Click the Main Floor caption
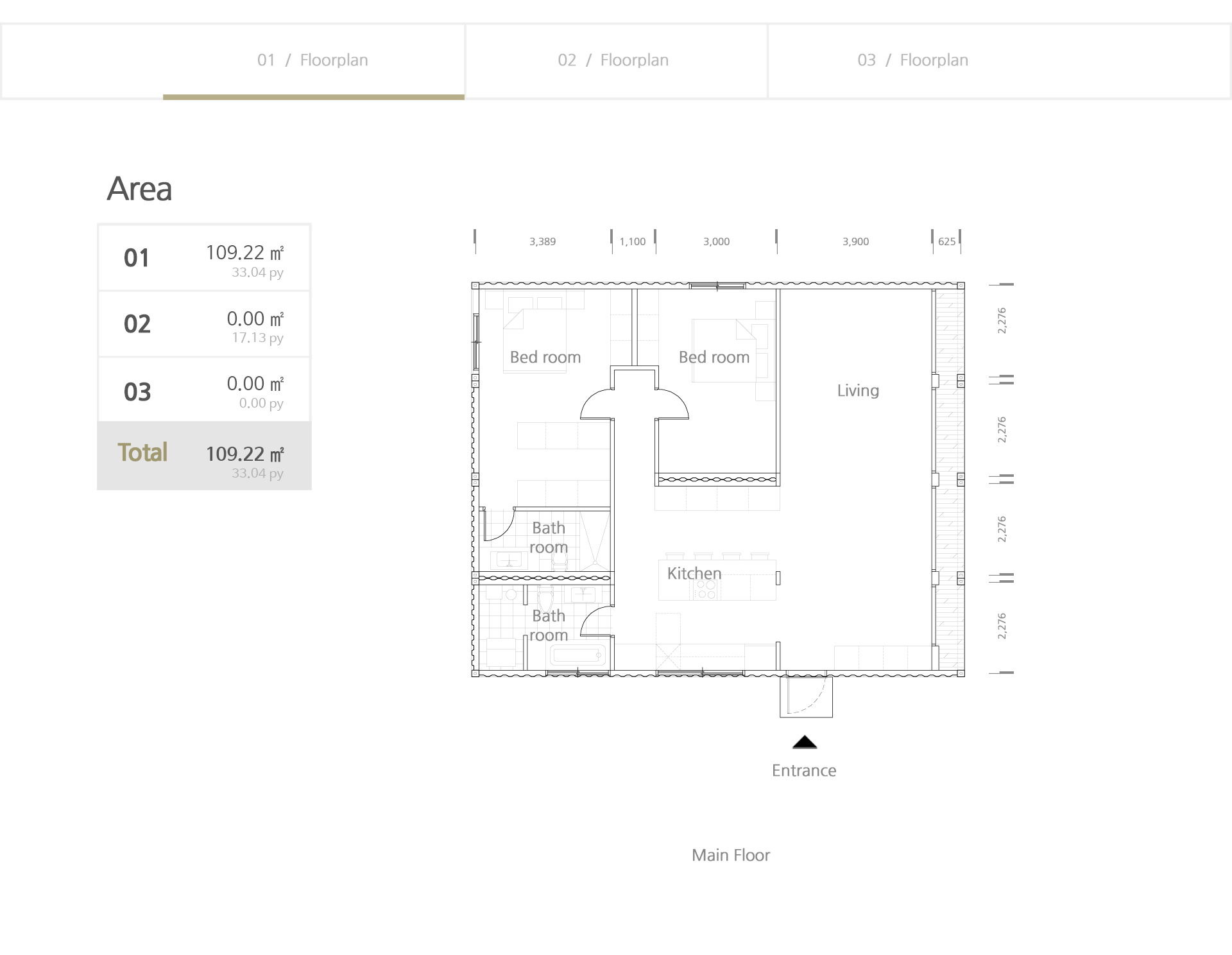The width and height of the screenshot is (1232, 955). point(730,856)
